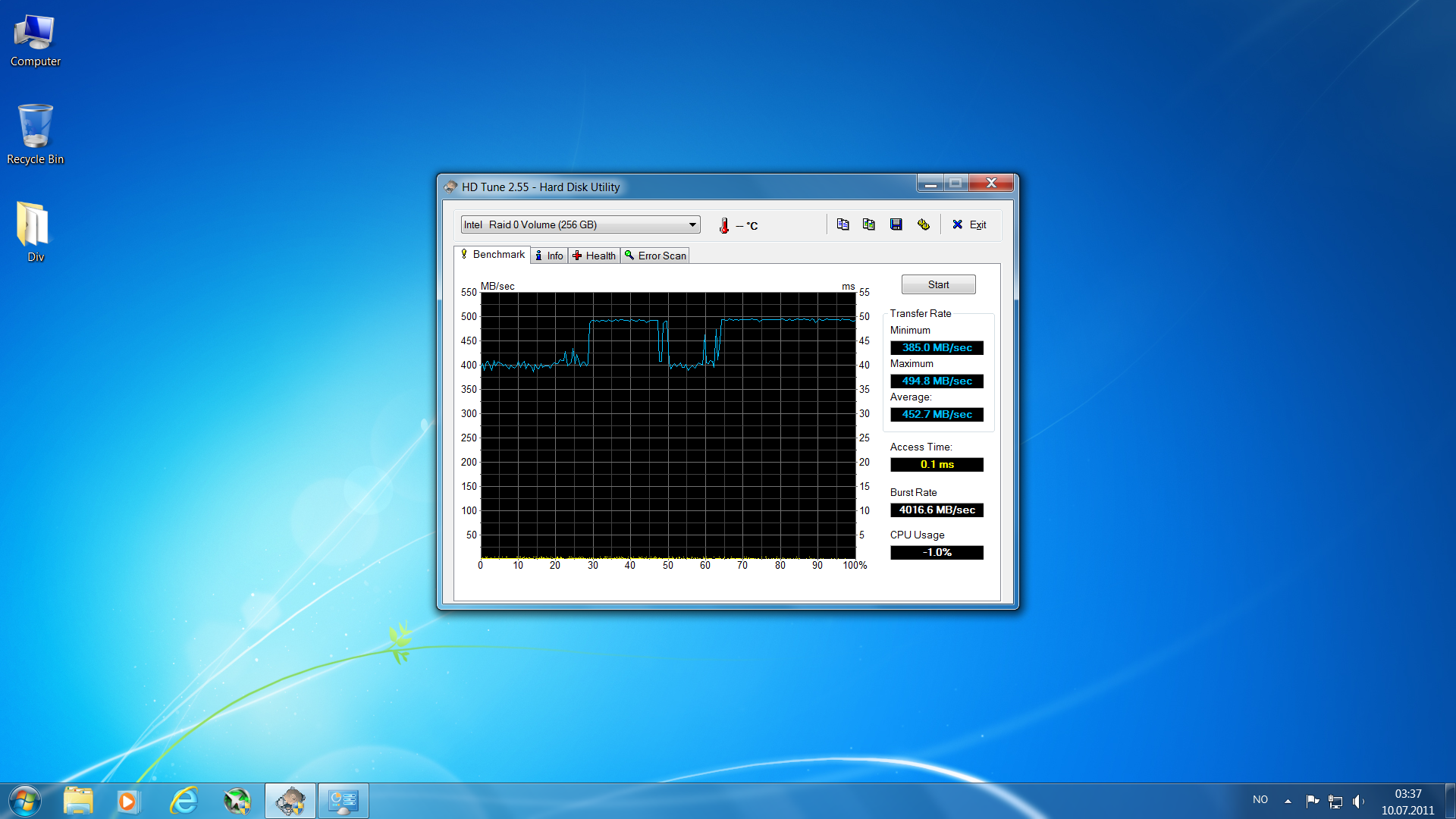Copy benchmark info as text
Image resolution: width=1456 pixels, height=819 pixels.
click(x=843, y=224)
